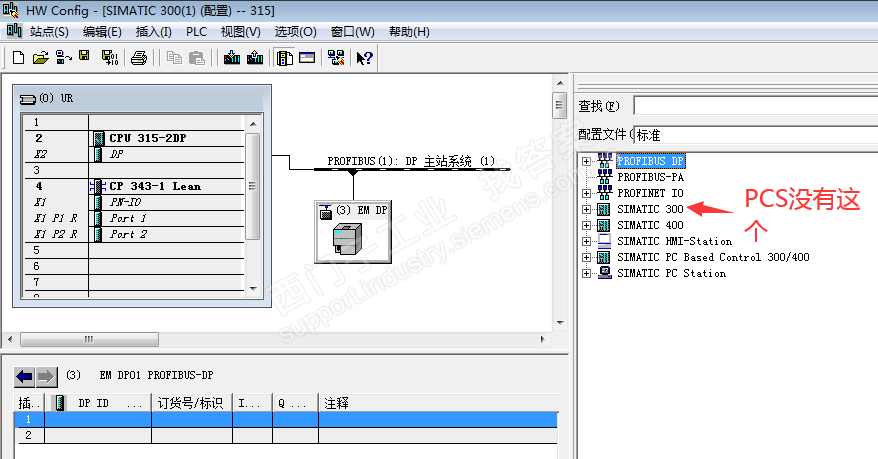878x459 pixels.
Task: Click the Upload from Module icon
Action: click(255, 58)
